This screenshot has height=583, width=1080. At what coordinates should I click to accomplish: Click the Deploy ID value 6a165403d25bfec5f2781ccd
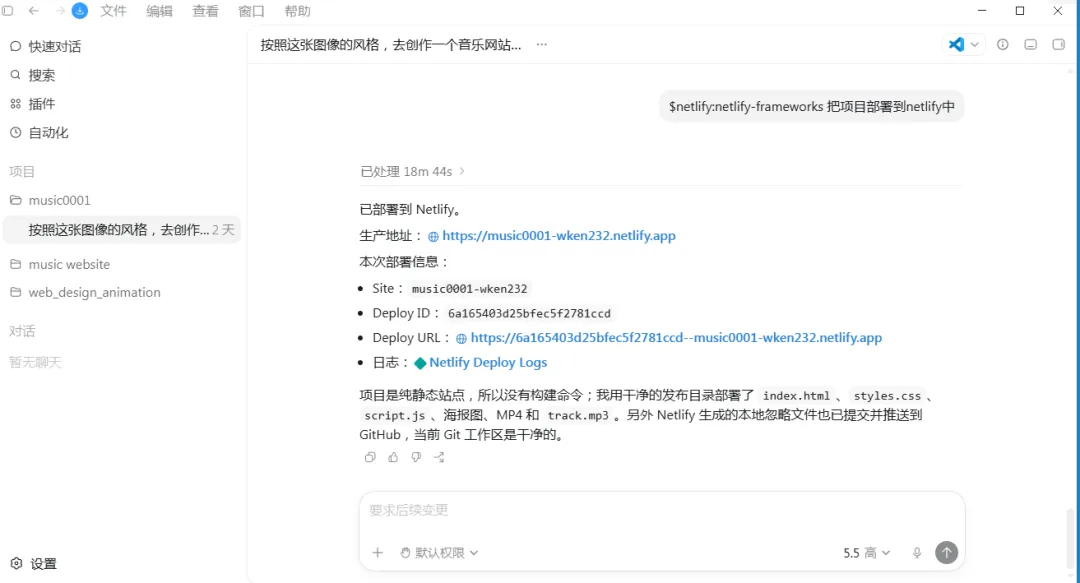coord(529,314)
